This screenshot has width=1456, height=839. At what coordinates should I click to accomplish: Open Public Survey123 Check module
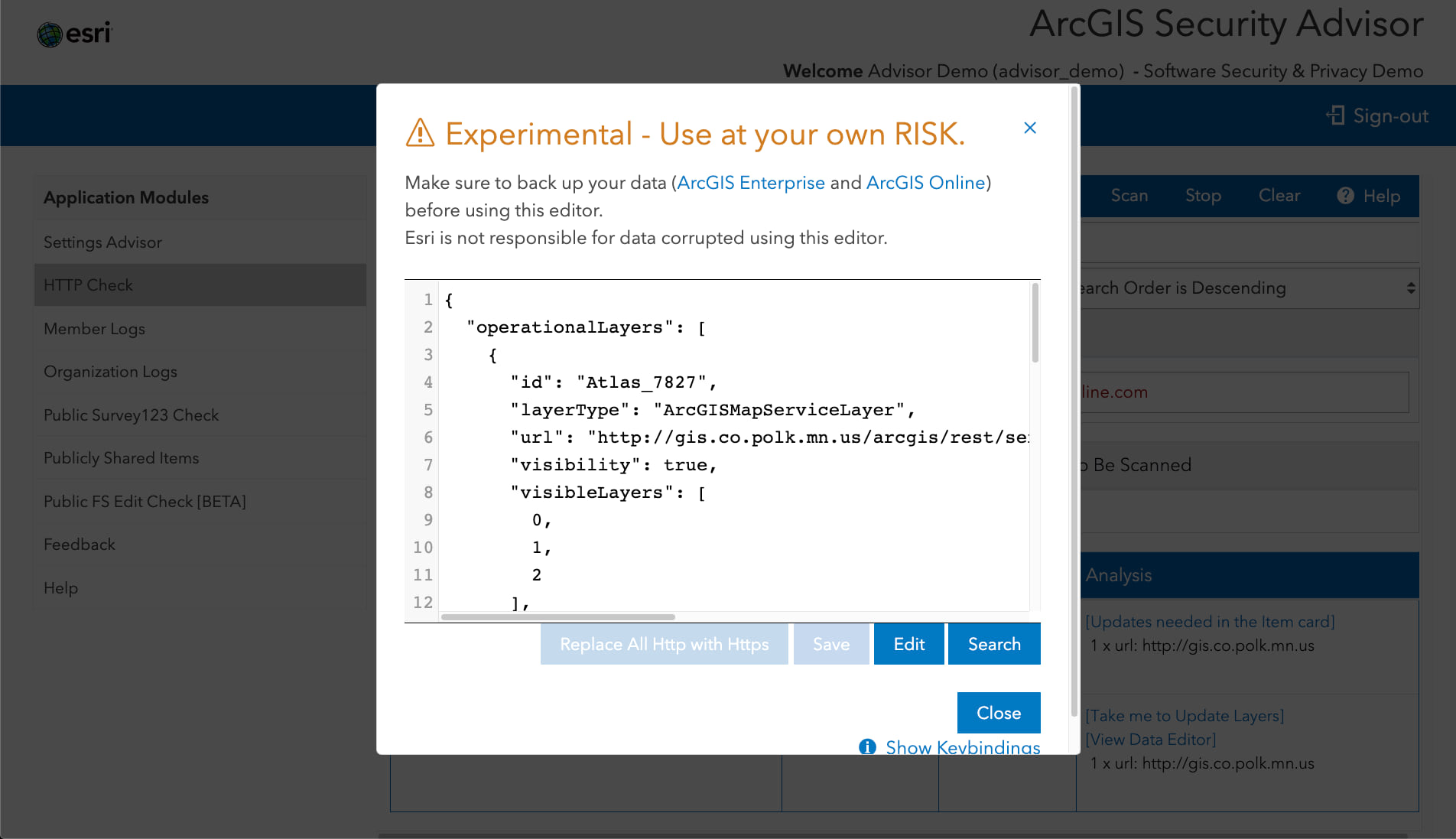click(x=200, y=415)
